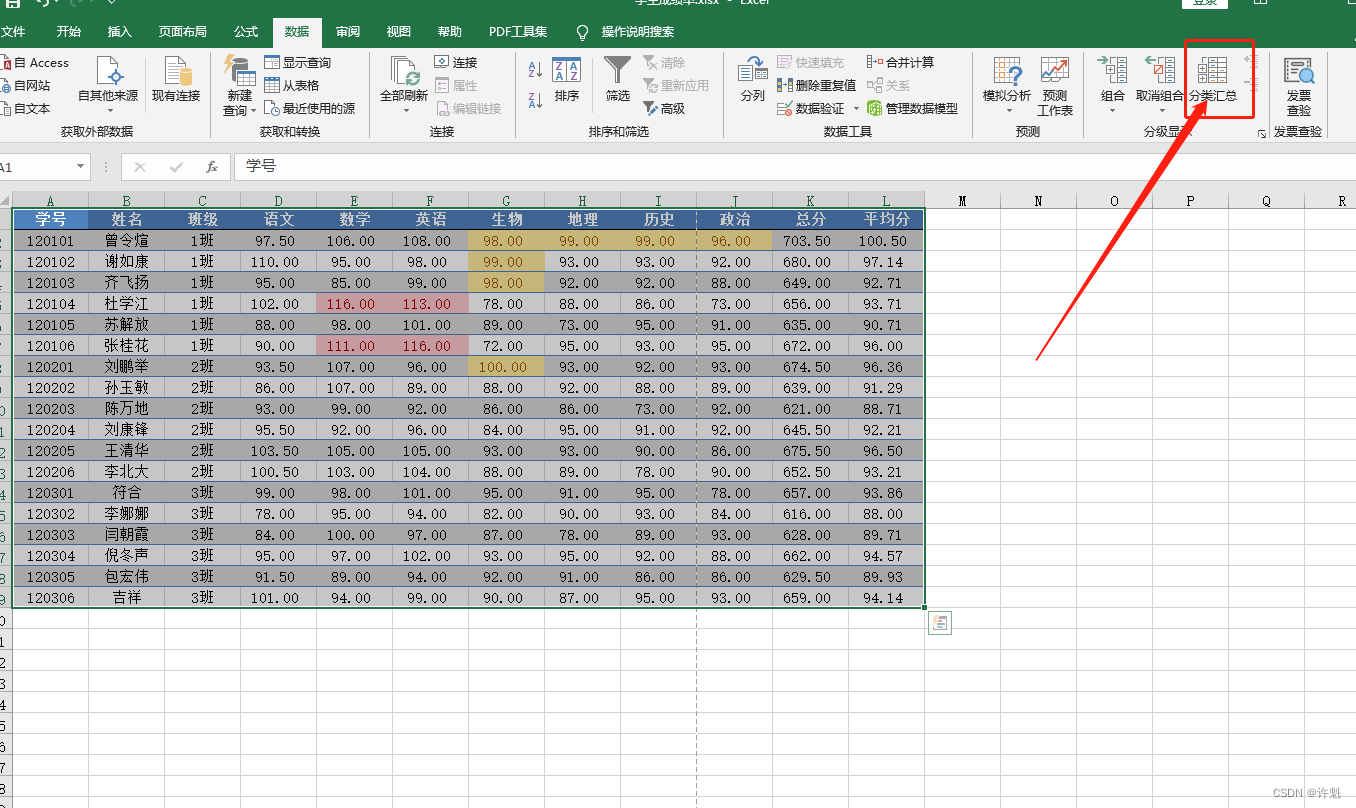
Task: Open the 分级显示 outline dialog launcher
Action: tap(1261, 133)
